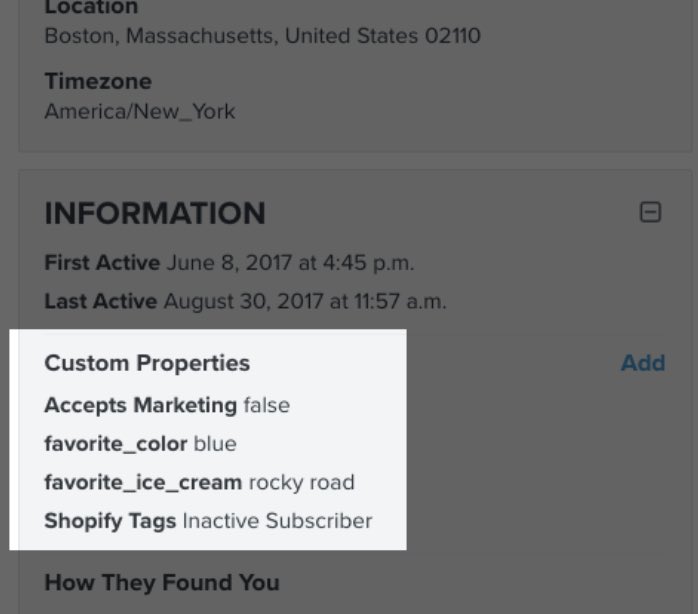Screen dimensions: 698x614
Task: Click the INFORMATION section heading
Action: pos(155,213)
